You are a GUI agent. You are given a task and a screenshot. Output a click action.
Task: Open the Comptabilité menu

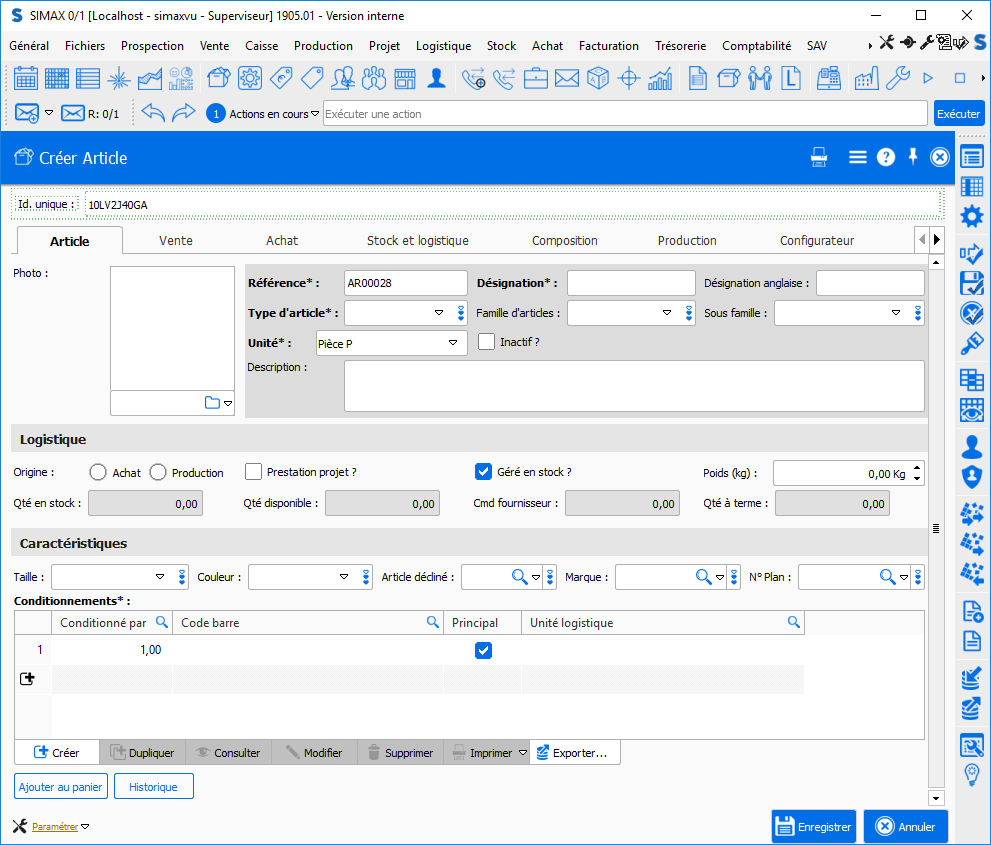click(756, 46)
